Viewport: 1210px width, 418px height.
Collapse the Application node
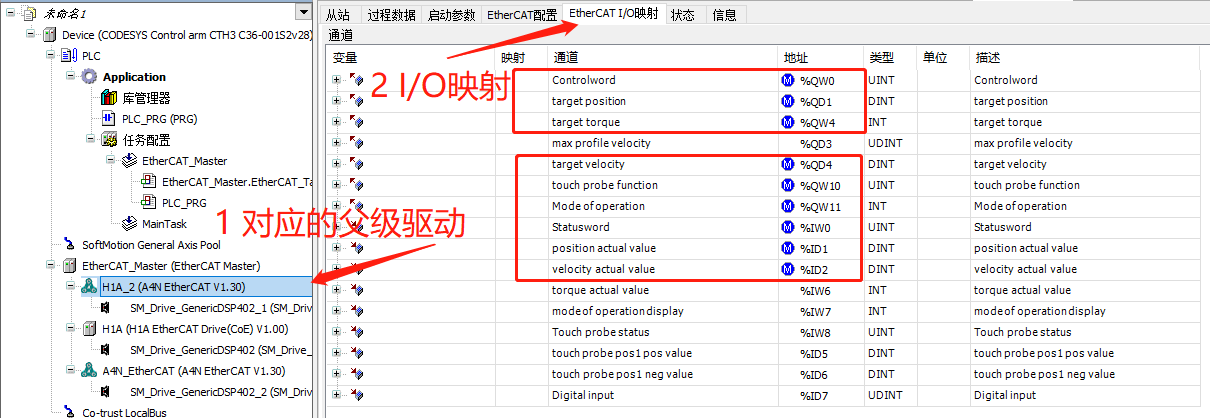click(72, 77)
